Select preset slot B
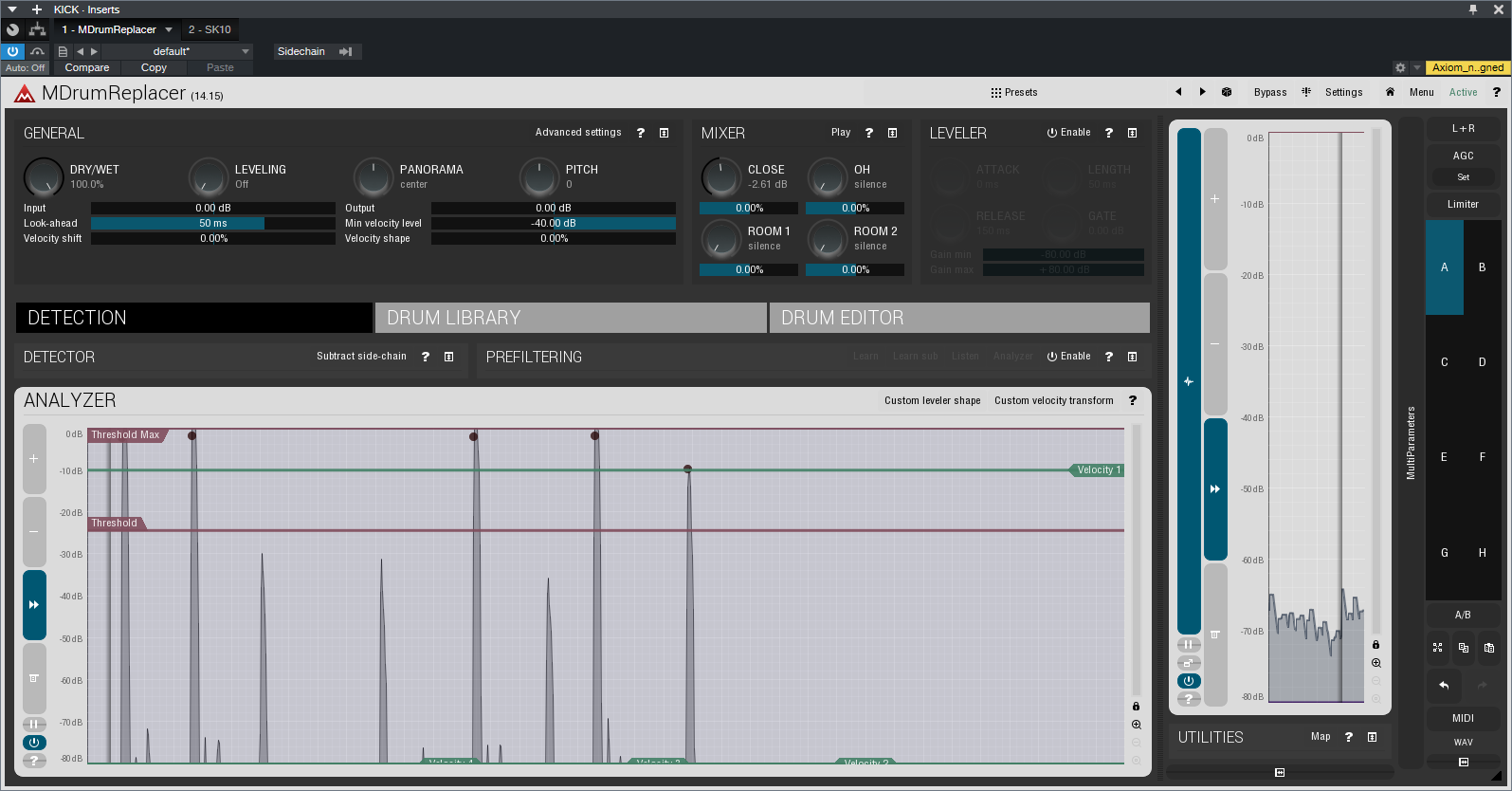Image resolution: width=1512 pixels, height=791 pixels. coord(1483,267)
